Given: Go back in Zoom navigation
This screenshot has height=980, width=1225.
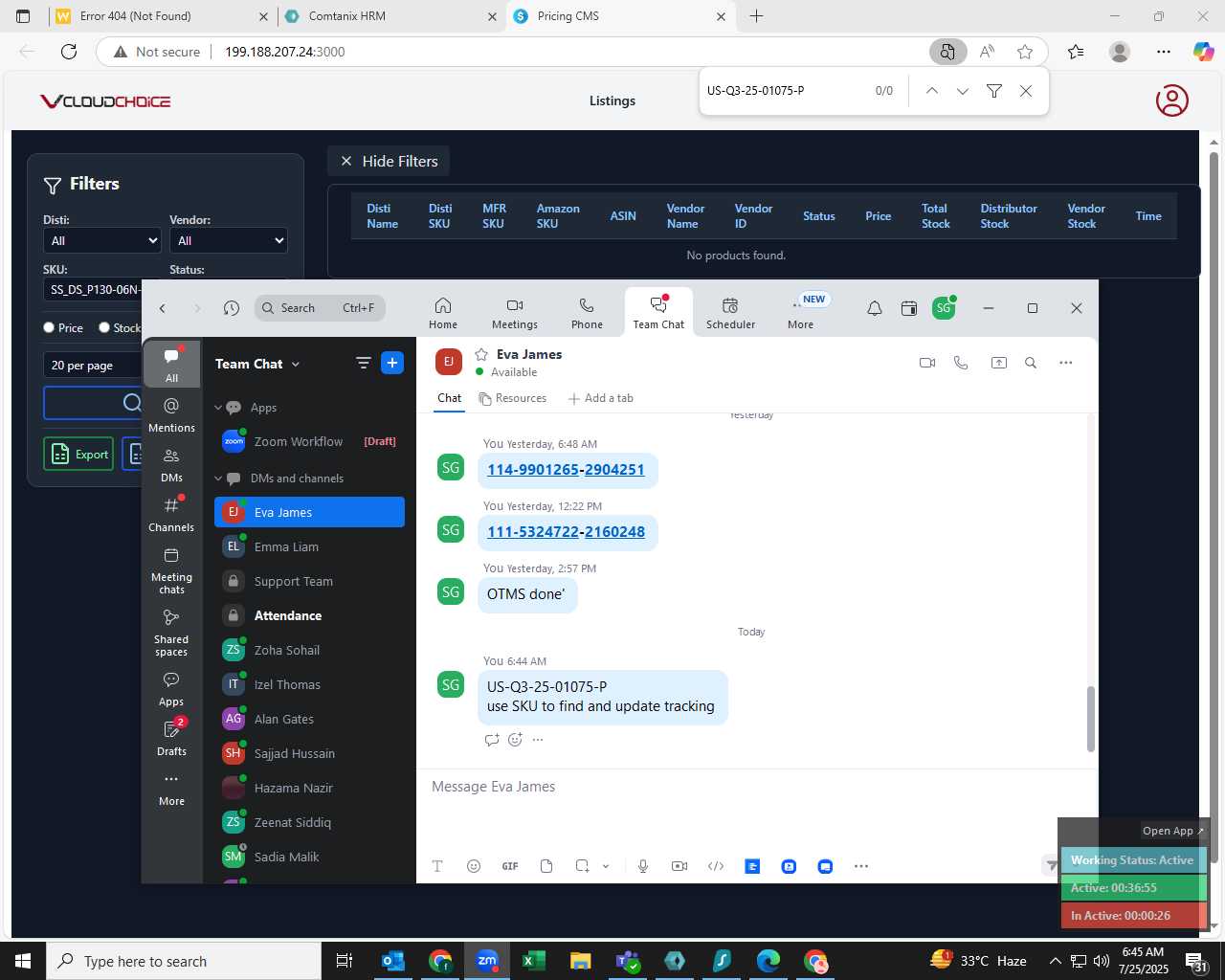Looking at the screenshot, I should point(163,308).
